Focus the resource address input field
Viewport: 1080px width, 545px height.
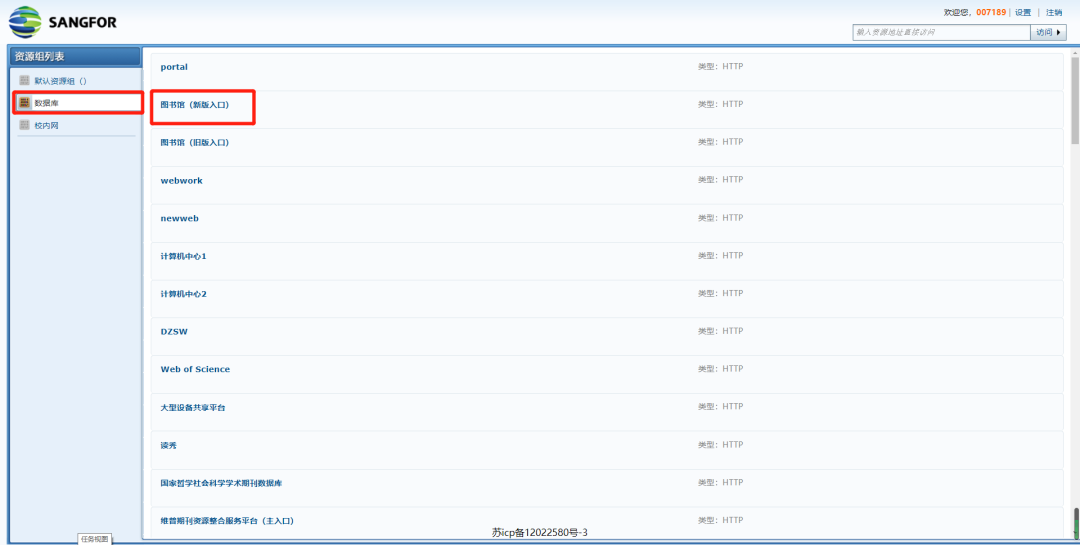pos(942,32)
